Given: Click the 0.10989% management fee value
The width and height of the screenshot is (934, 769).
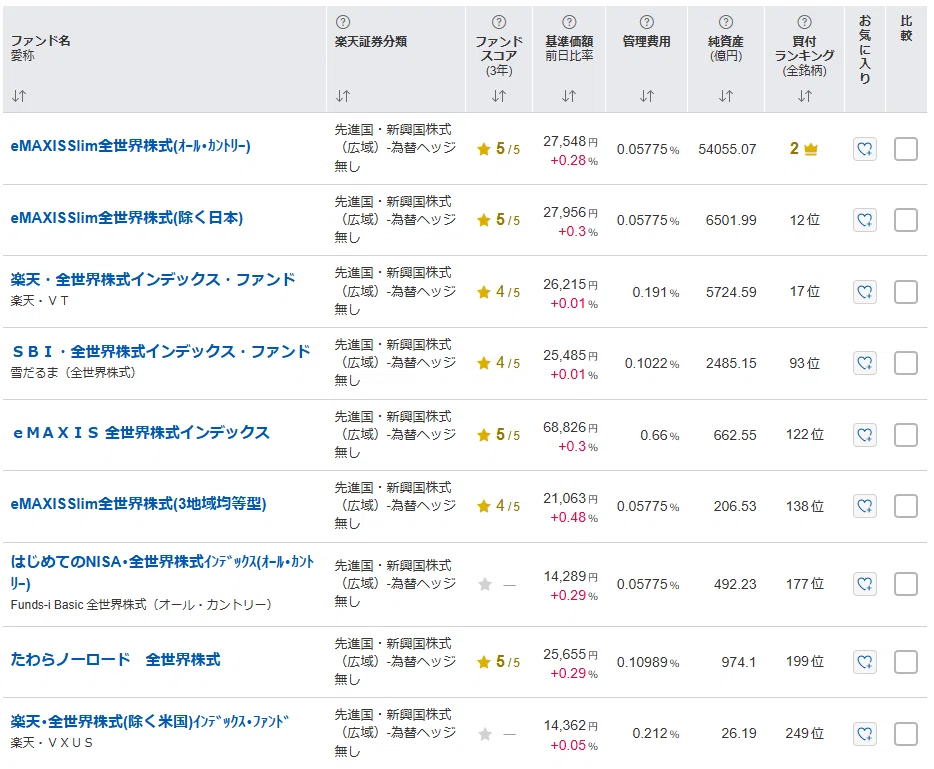Looking at the screenshot, I should pos(648,662).
